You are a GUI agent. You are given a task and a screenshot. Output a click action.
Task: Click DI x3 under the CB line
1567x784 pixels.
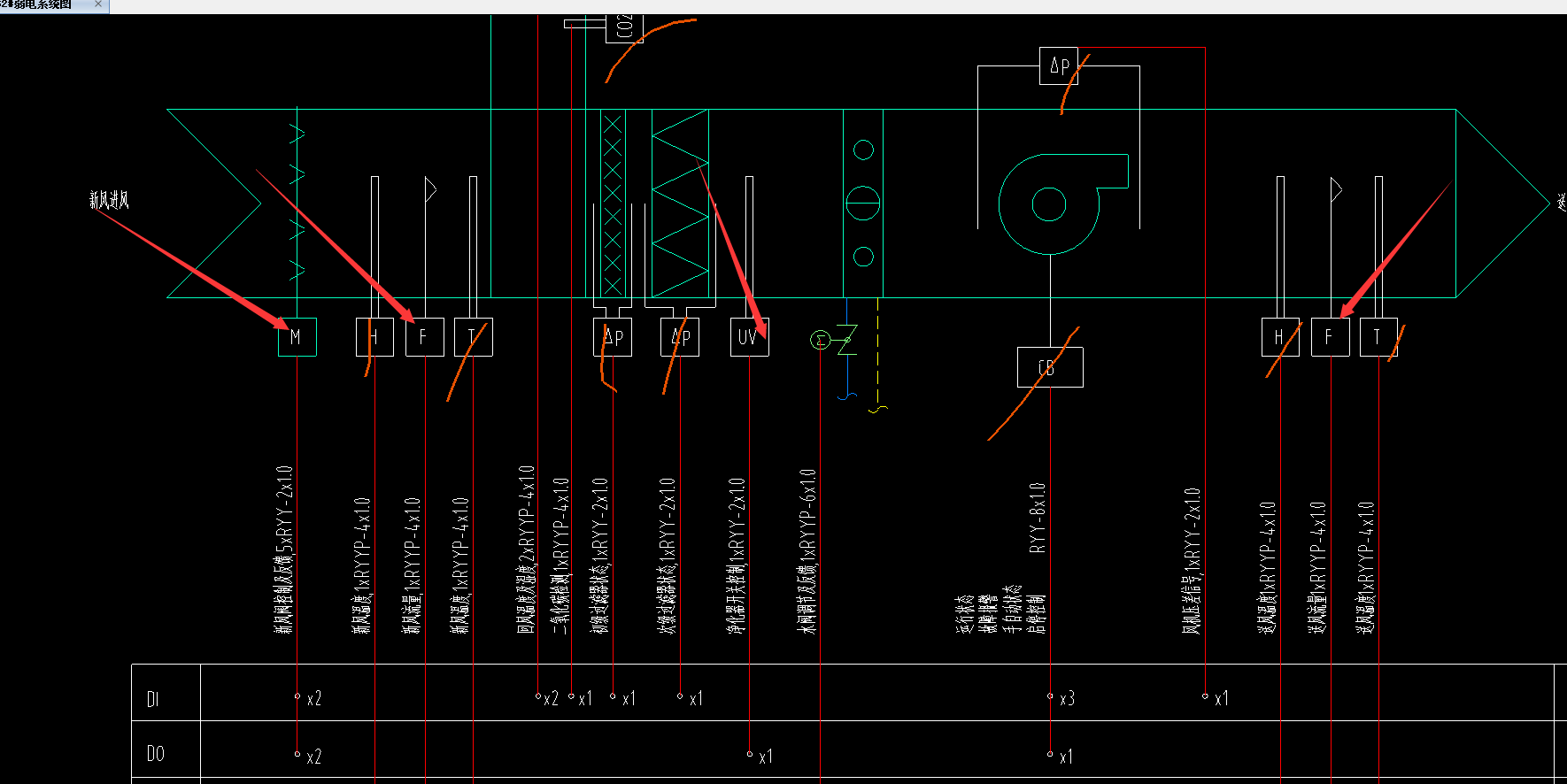tap(1067, 699)
